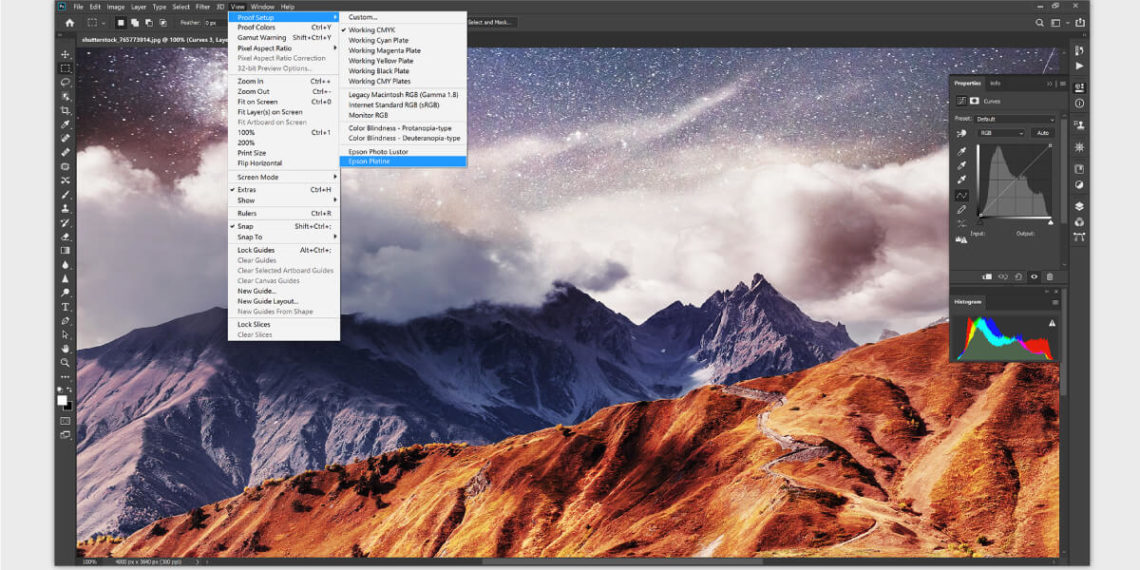Viewport: 1140px width, 570px height.
Task: Select the Move tool
Action: coord(66,55)
